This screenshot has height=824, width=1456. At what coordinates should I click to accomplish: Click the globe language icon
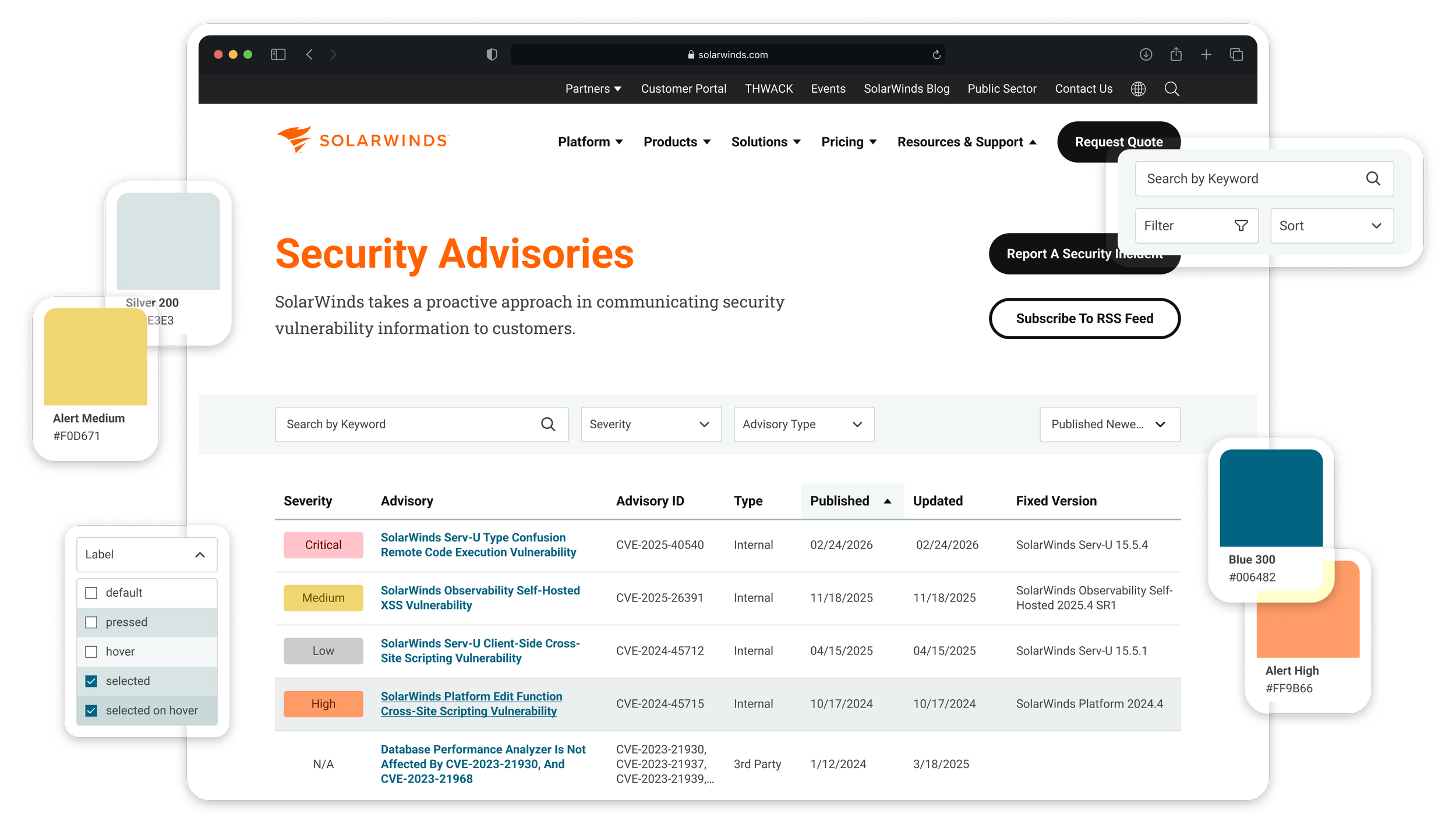1138,89
